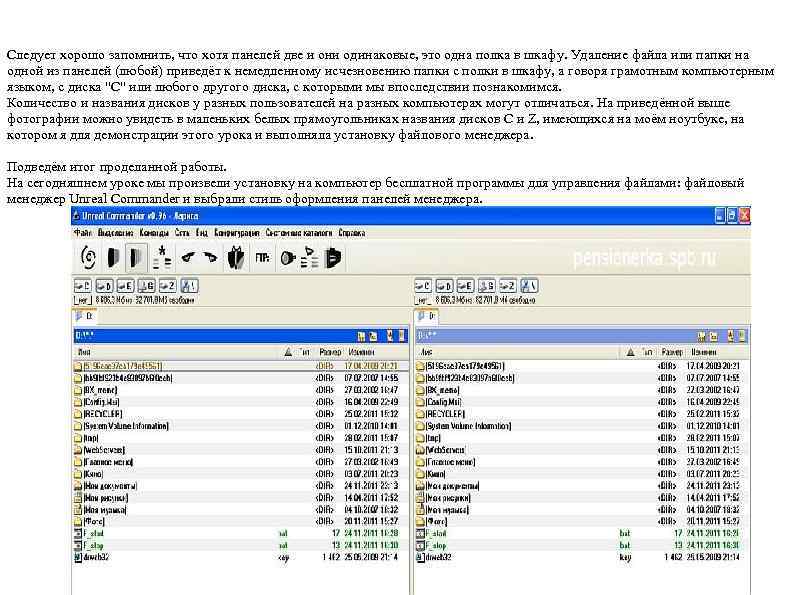Select the D: tab of the left panel
Image resolution: width=794 pixels, height=595 pixels.
85,316
